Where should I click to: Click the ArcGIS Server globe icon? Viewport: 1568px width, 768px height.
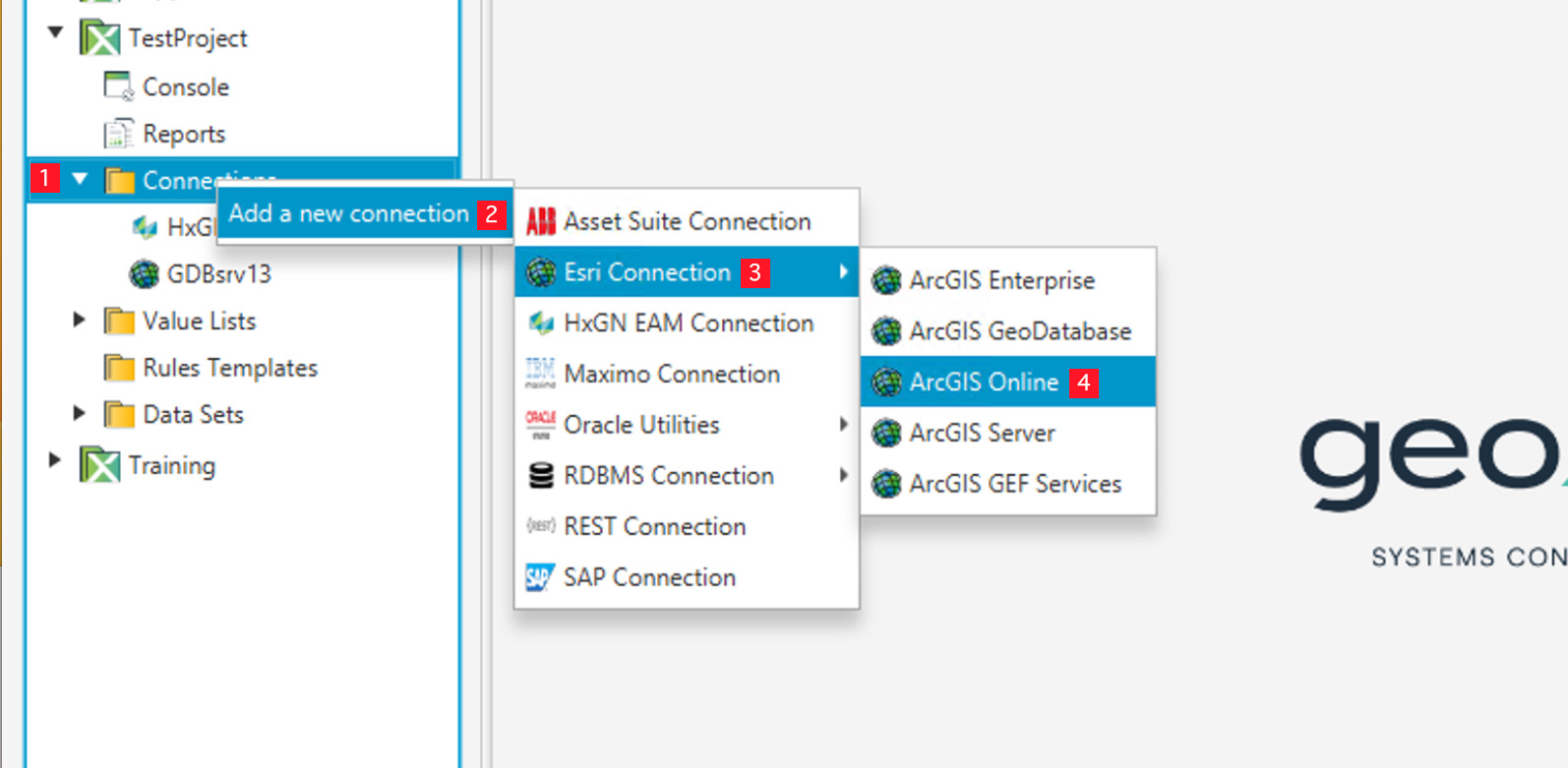886,433
